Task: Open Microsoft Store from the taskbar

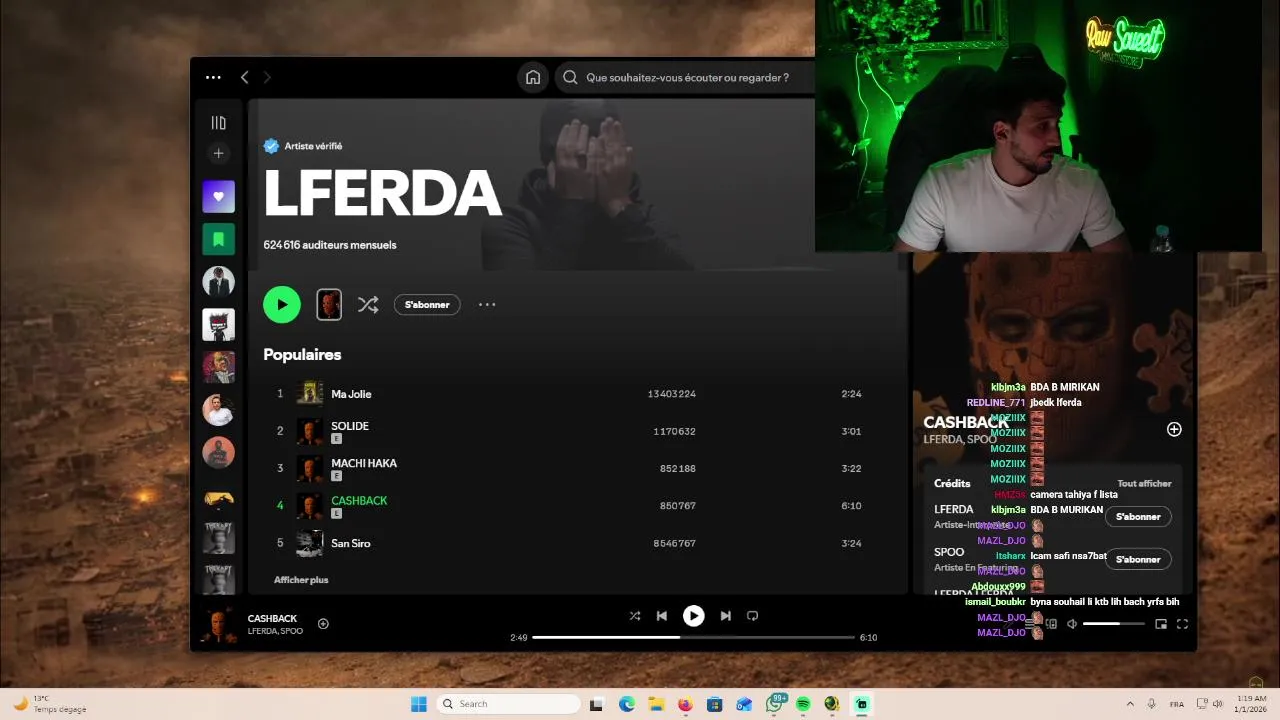Action: 714,704
